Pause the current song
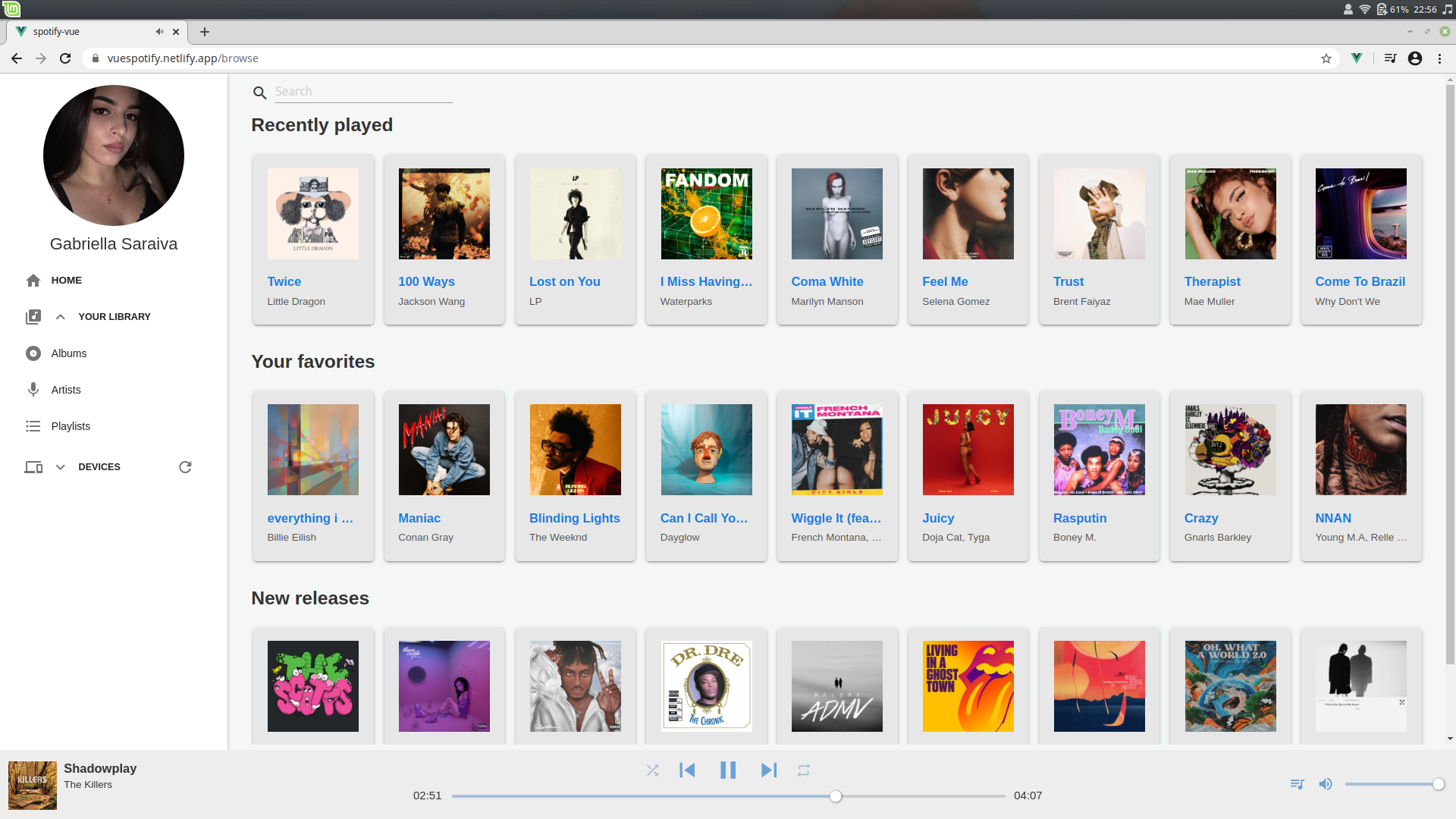Viewport: 1456px width, 819px height. click(x=728, y=770)
